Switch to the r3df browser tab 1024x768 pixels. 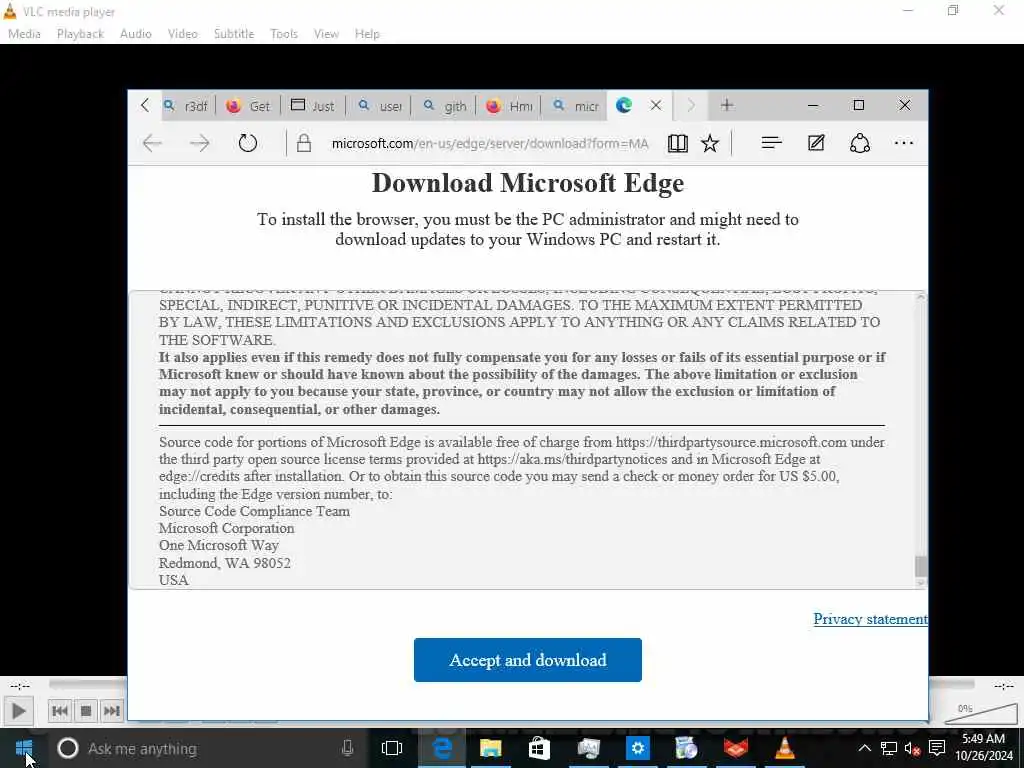pyautogui.click(x=186, y=106)
